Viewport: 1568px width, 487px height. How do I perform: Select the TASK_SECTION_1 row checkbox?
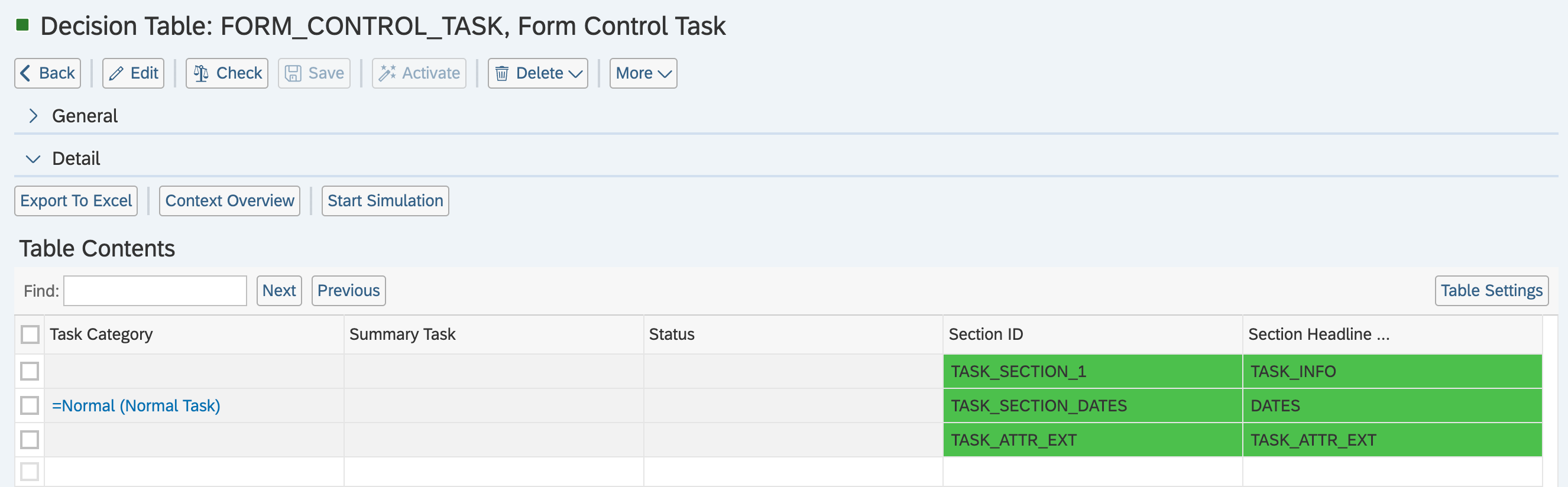click(x=30, y=371)
